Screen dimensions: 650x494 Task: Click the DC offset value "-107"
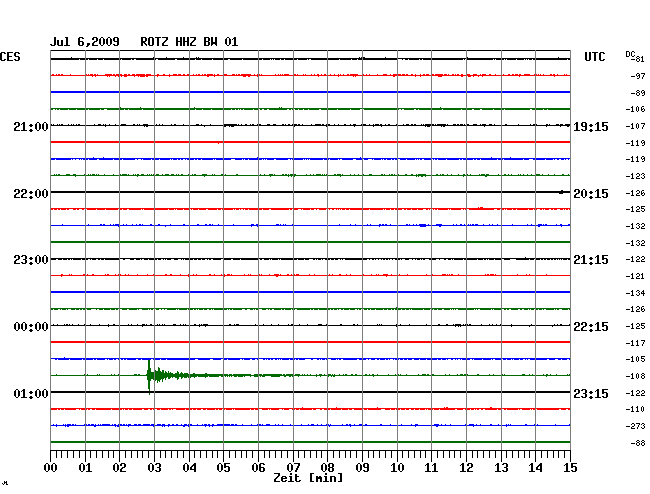(x=635, y=126)
